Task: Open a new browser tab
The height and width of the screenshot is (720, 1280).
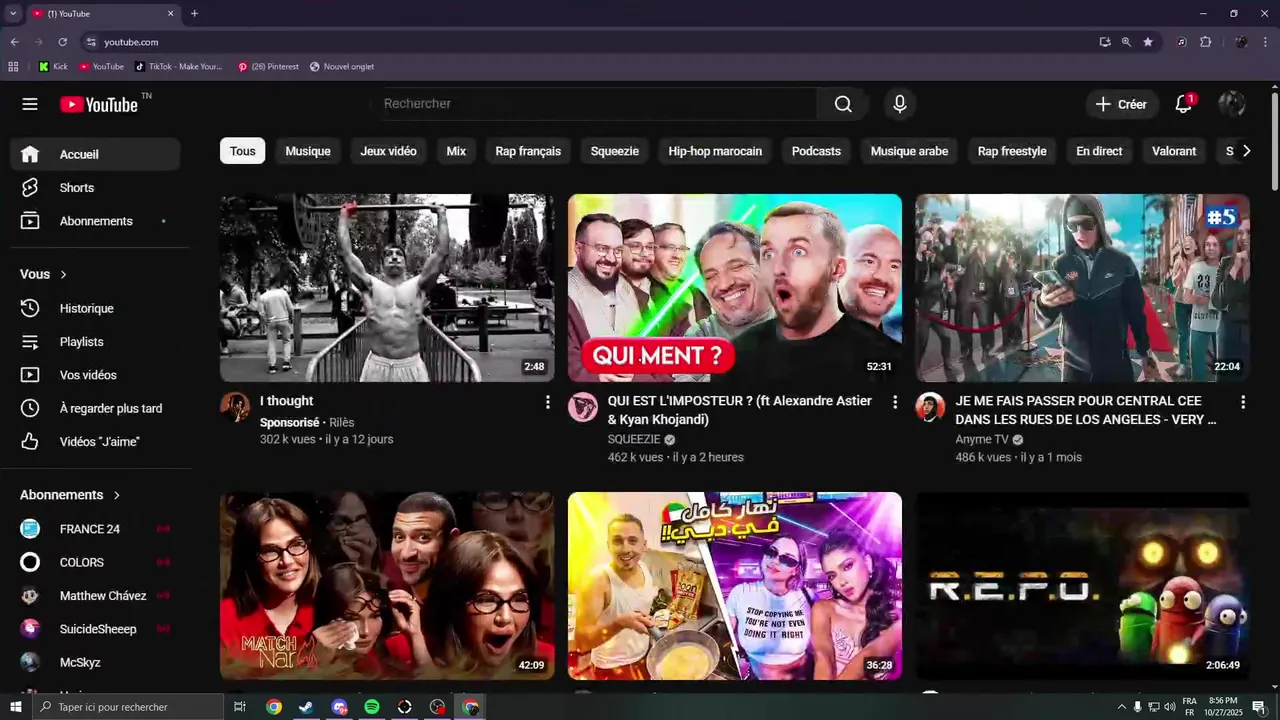Action: tap(194, 13)
